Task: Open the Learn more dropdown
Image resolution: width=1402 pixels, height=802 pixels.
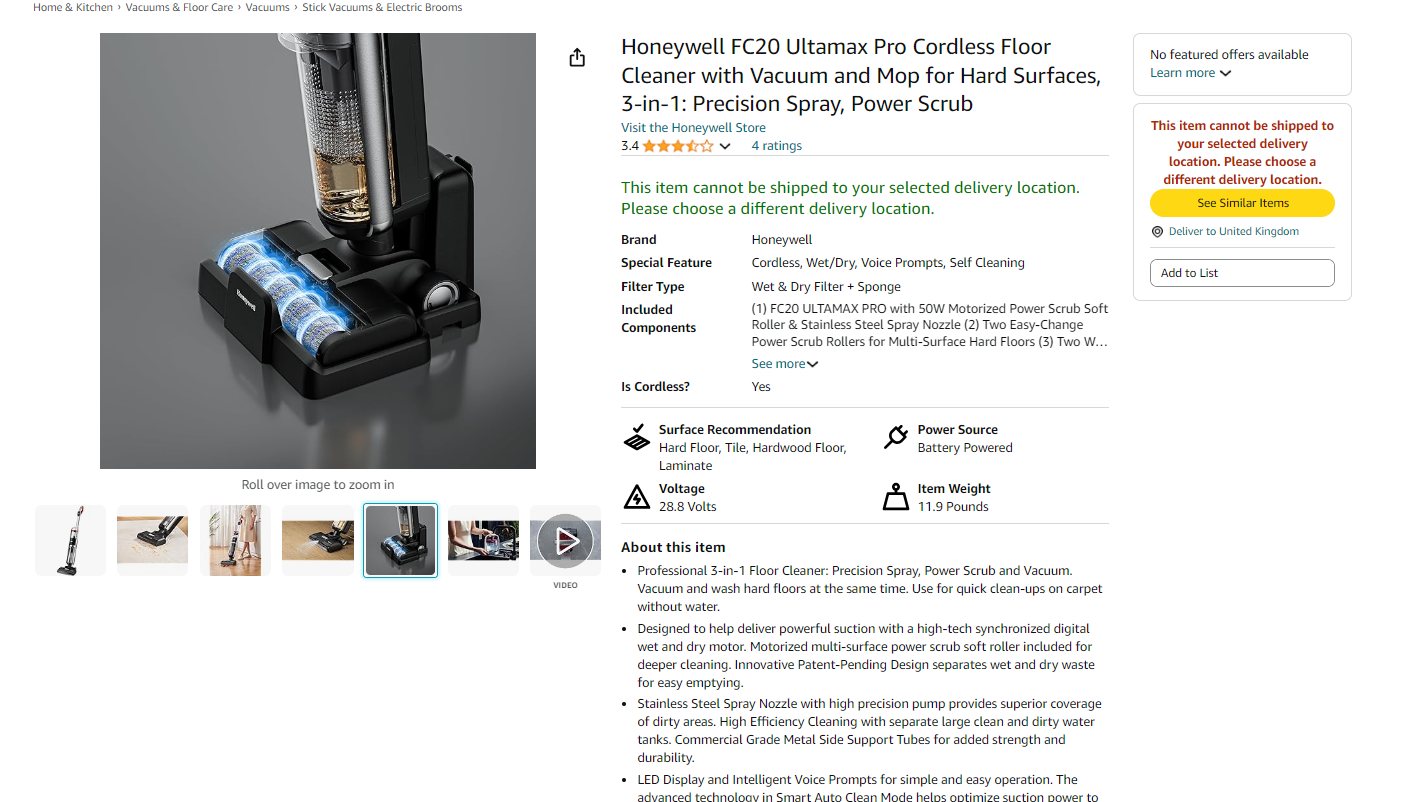Action: pos(1190,73)
